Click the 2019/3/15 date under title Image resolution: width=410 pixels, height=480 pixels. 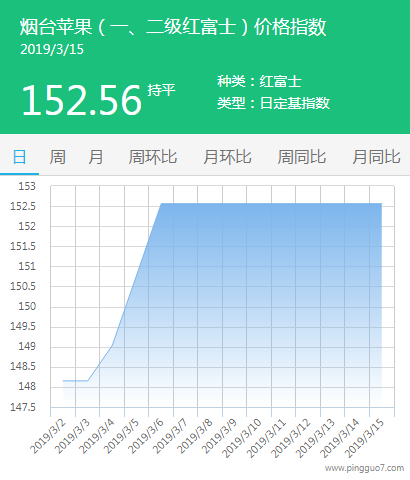[52, 49]
